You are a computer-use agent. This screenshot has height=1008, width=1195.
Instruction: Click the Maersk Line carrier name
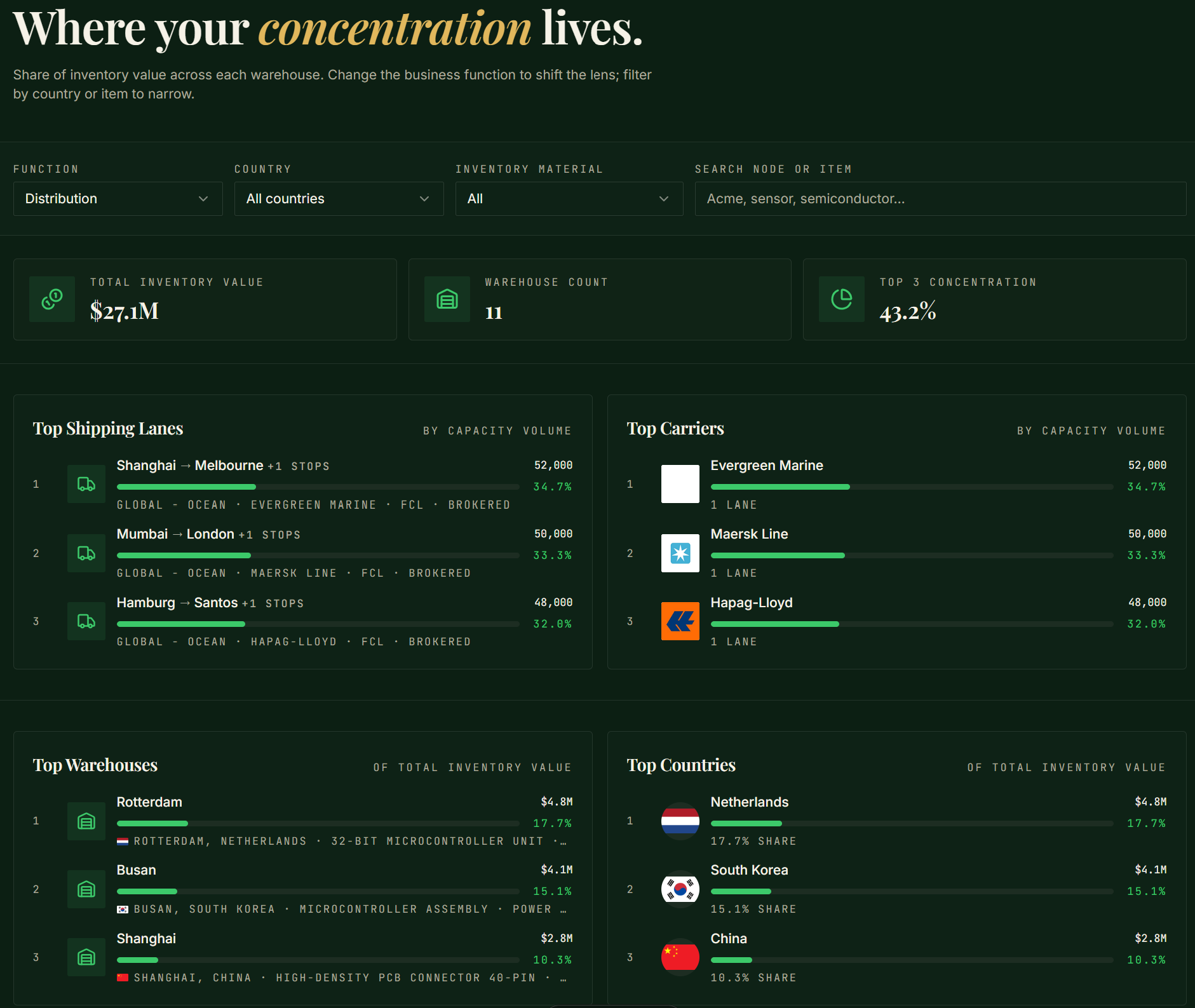pos(750,534)
